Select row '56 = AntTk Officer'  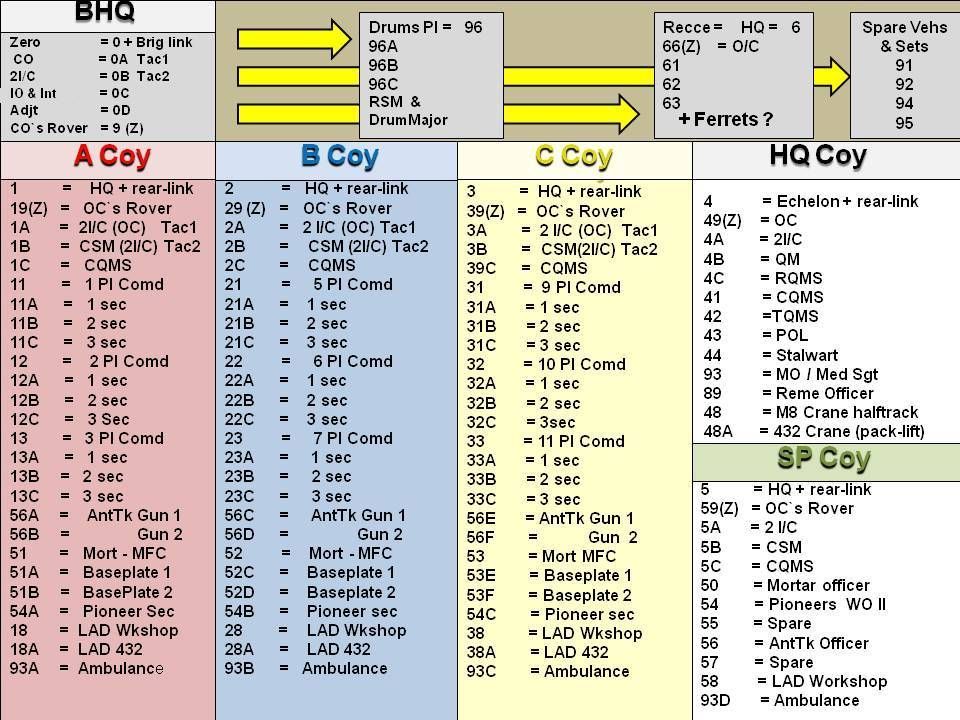pos(785,643)
